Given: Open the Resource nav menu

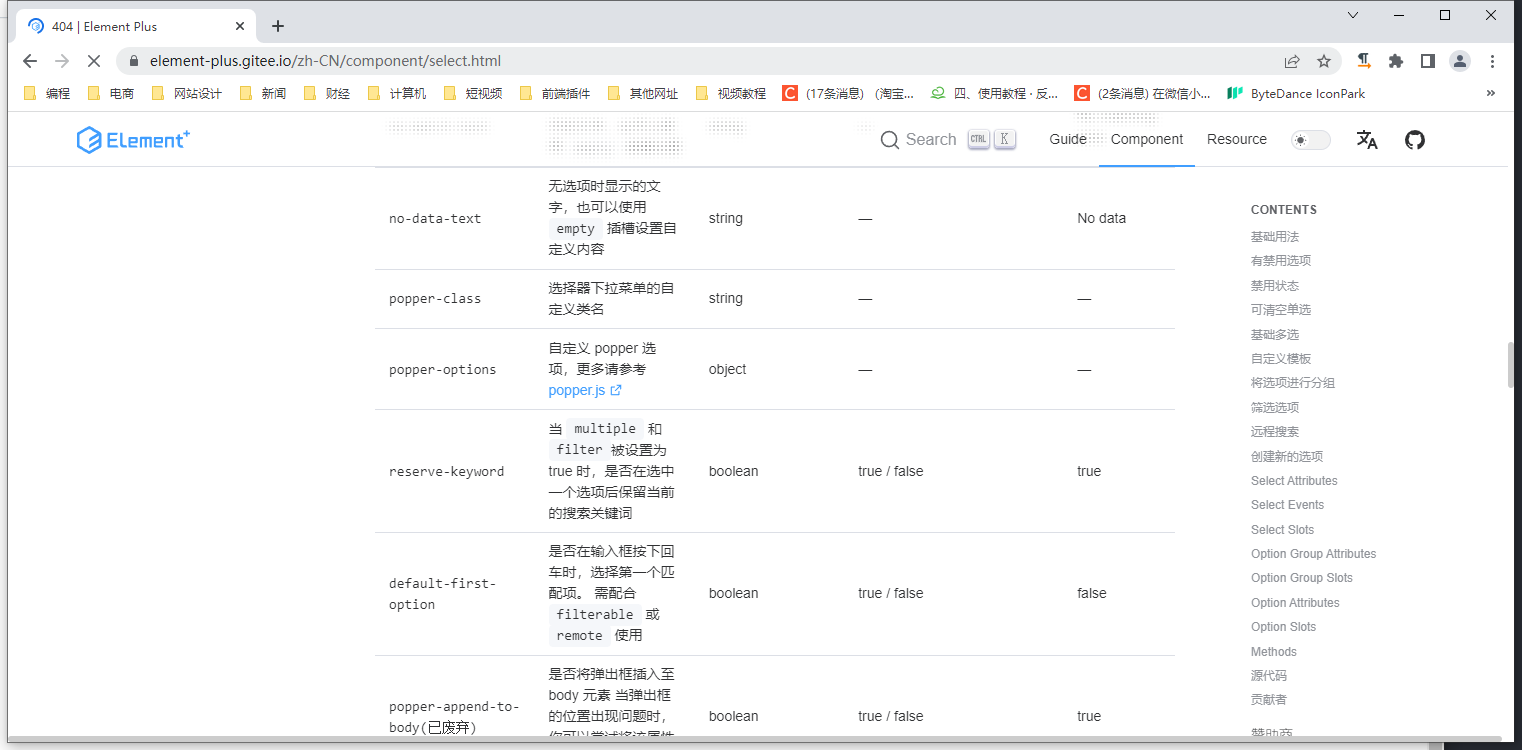Looking at the screenshot, I should (1237, 139).
